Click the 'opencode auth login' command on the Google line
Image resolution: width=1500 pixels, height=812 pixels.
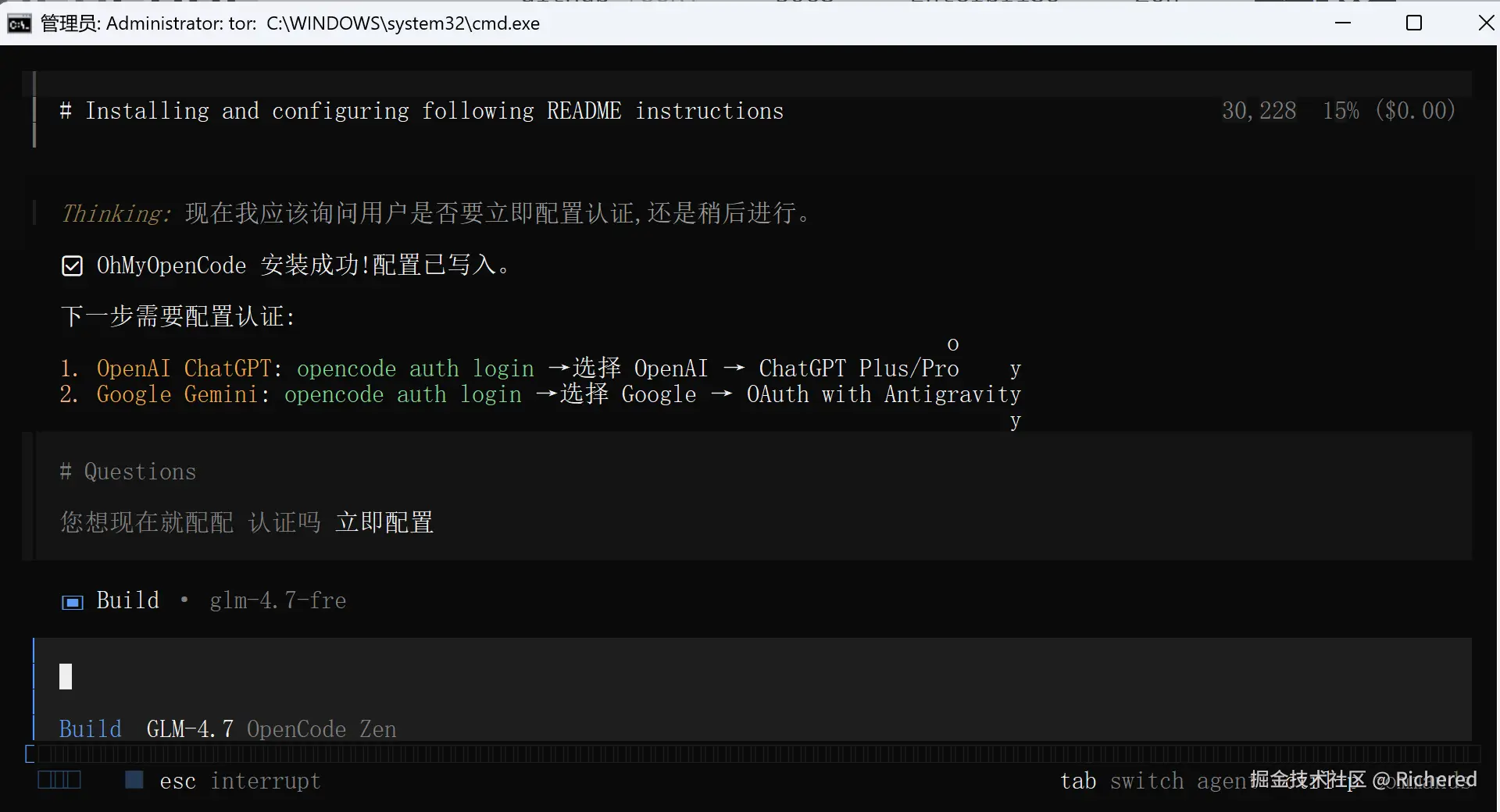pyautogui.click(x=403, y=394)
